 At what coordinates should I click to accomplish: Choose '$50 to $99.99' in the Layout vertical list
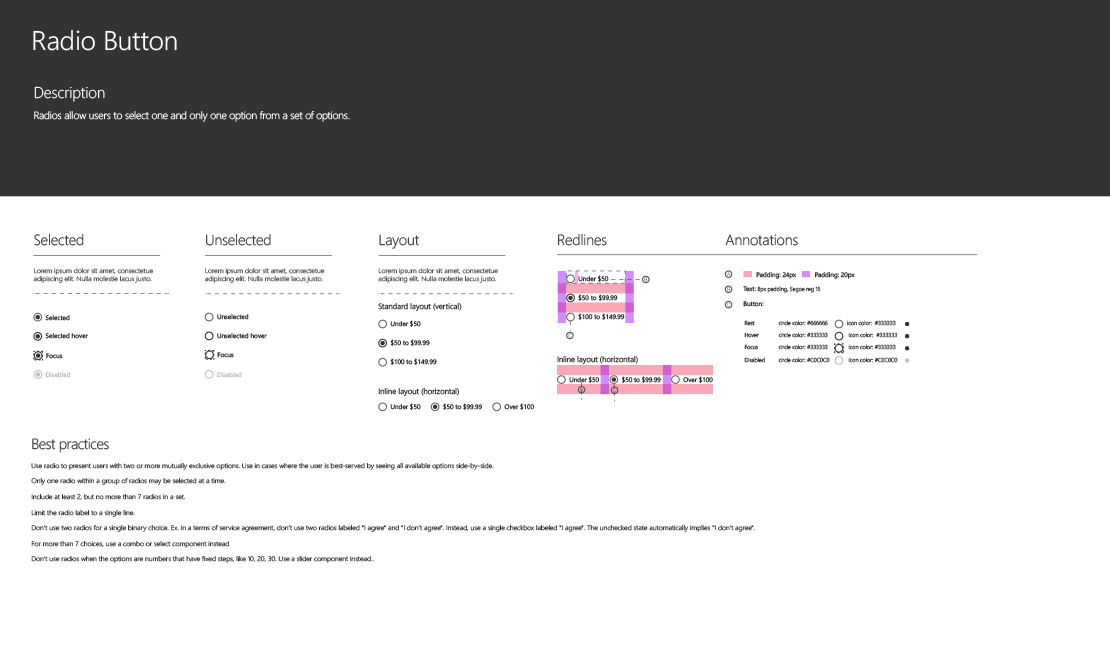[382, 343]
